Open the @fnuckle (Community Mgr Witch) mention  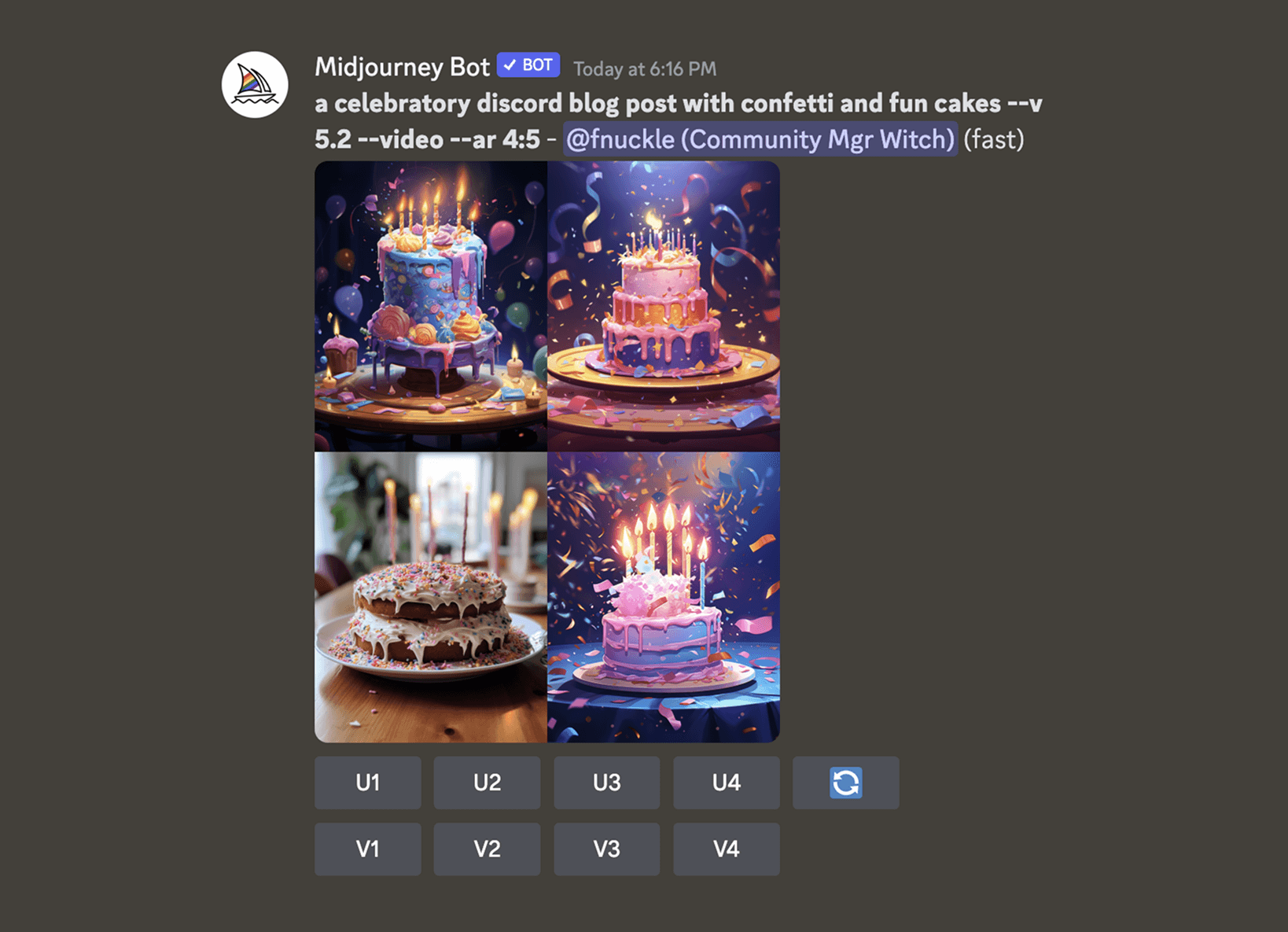pos(760,139)
